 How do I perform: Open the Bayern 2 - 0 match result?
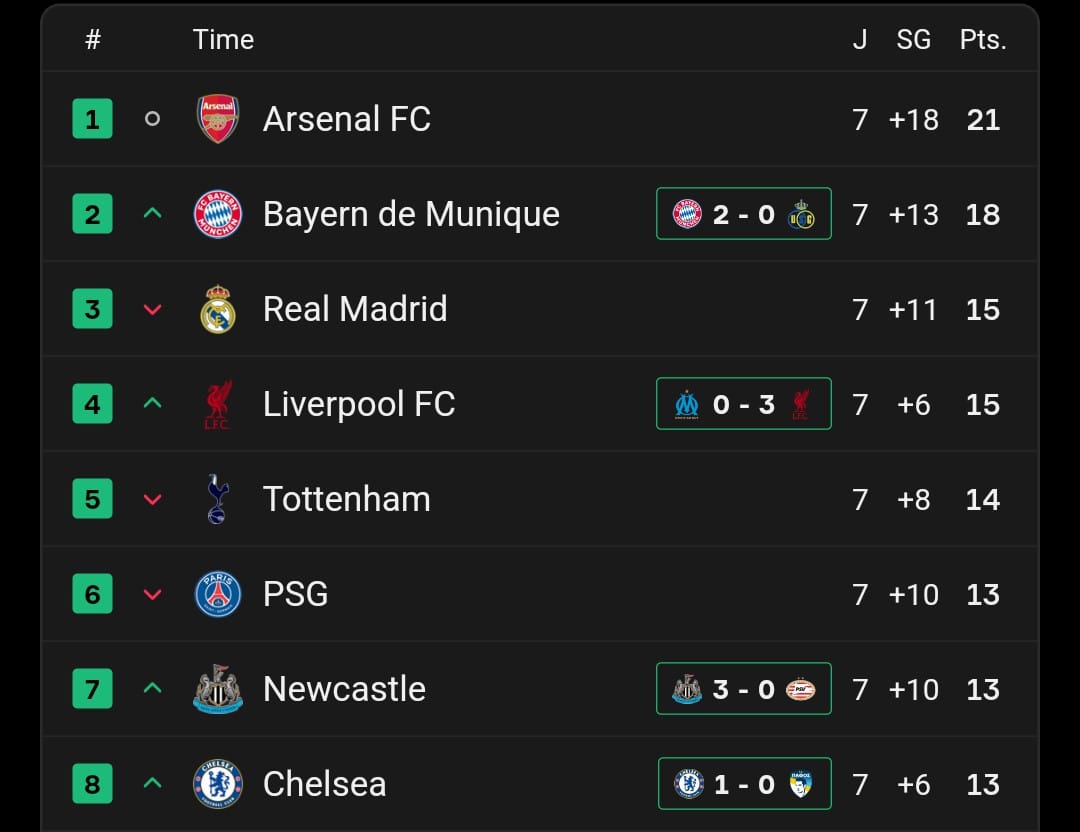(743, 214)
